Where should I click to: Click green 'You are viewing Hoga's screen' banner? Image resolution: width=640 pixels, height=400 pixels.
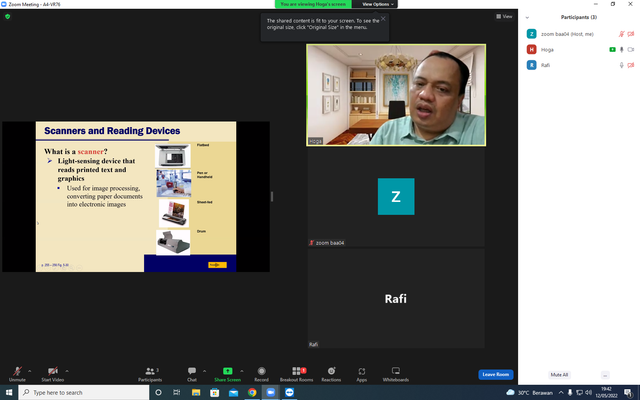tap(313, 4)
